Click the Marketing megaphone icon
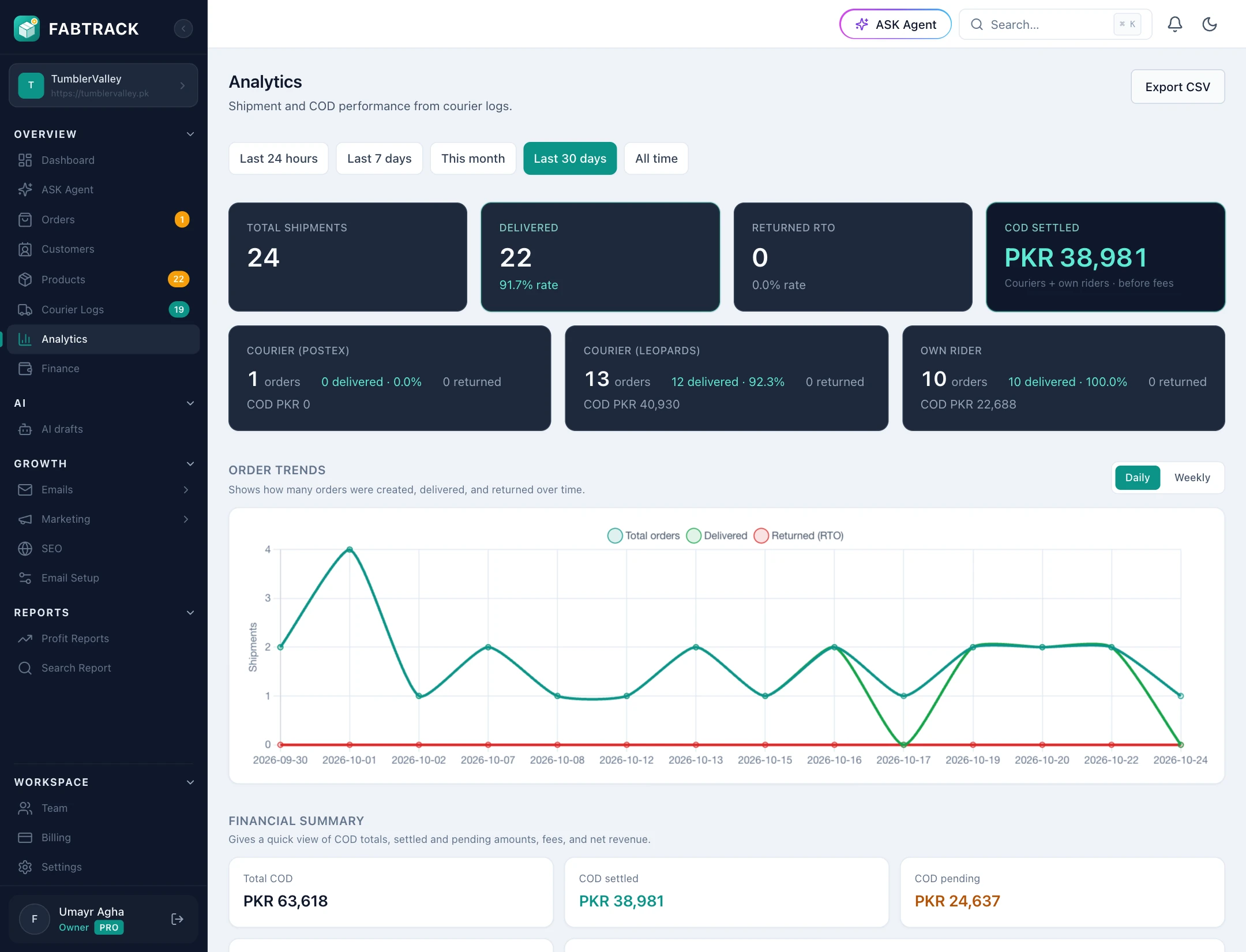 pyautogui.click(x=25, y=519)
